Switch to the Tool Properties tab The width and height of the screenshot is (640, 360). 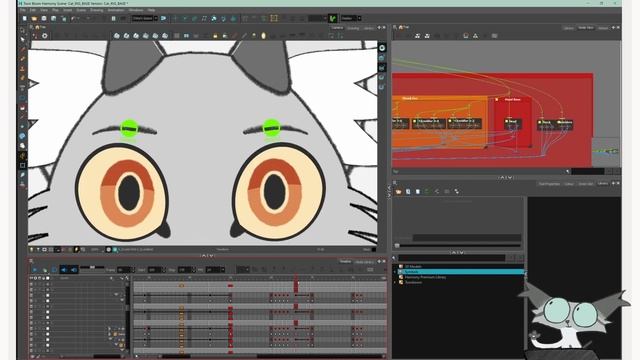[x=549, y=184]
